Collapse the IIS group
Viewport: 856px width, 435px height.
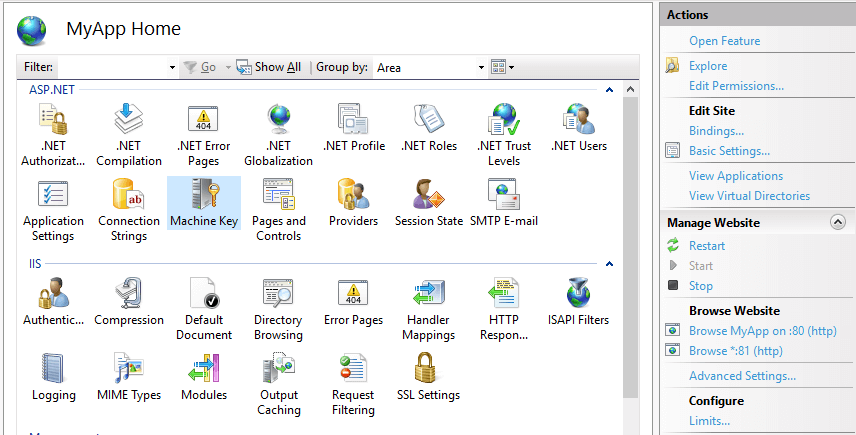tap(609, 264)
